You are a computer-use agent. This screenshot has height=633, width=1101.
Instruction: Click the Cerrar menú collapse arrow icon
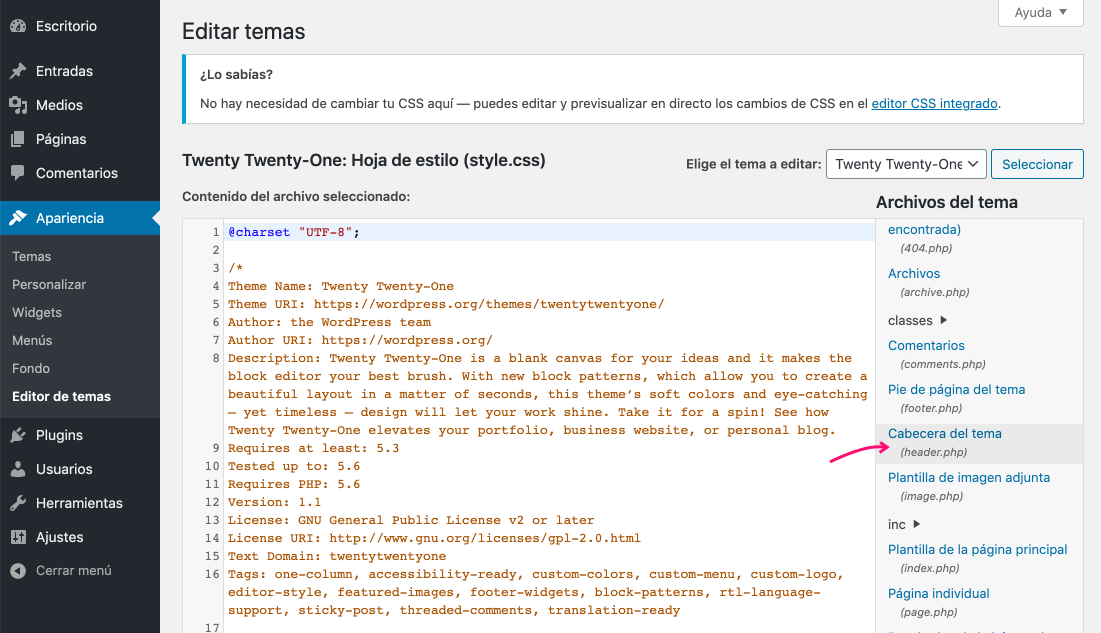coord(18,570)
